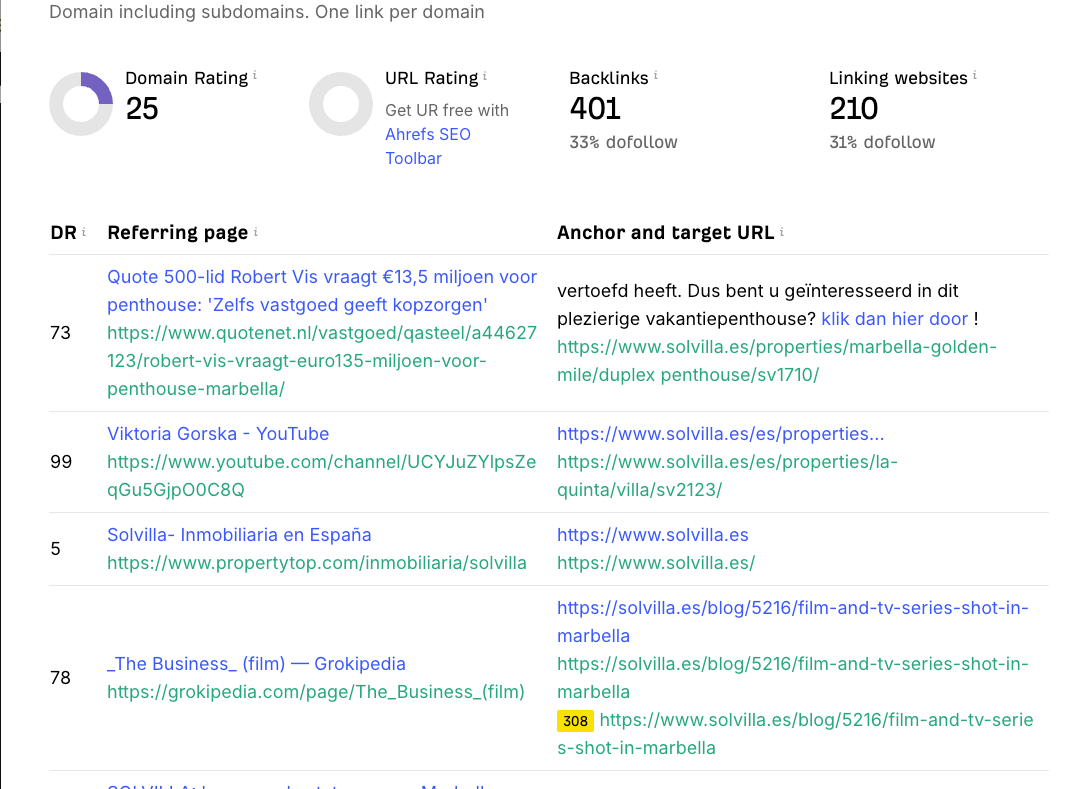The image size is (1088, 789).
Task: Click the URL Rating empty donut chart
Action: pyautogui.click(x=341, y=104)
